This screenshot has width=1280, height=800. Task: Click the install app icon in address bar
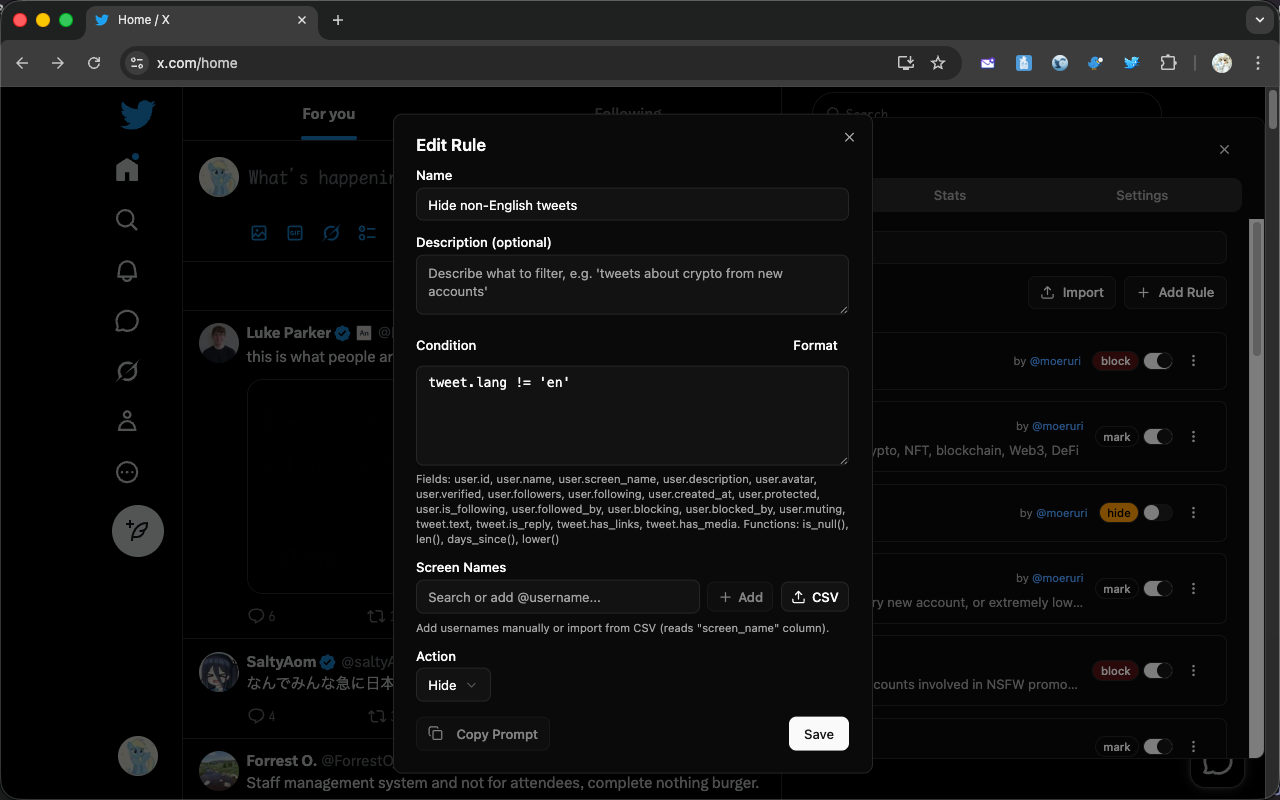pos(906,63)
